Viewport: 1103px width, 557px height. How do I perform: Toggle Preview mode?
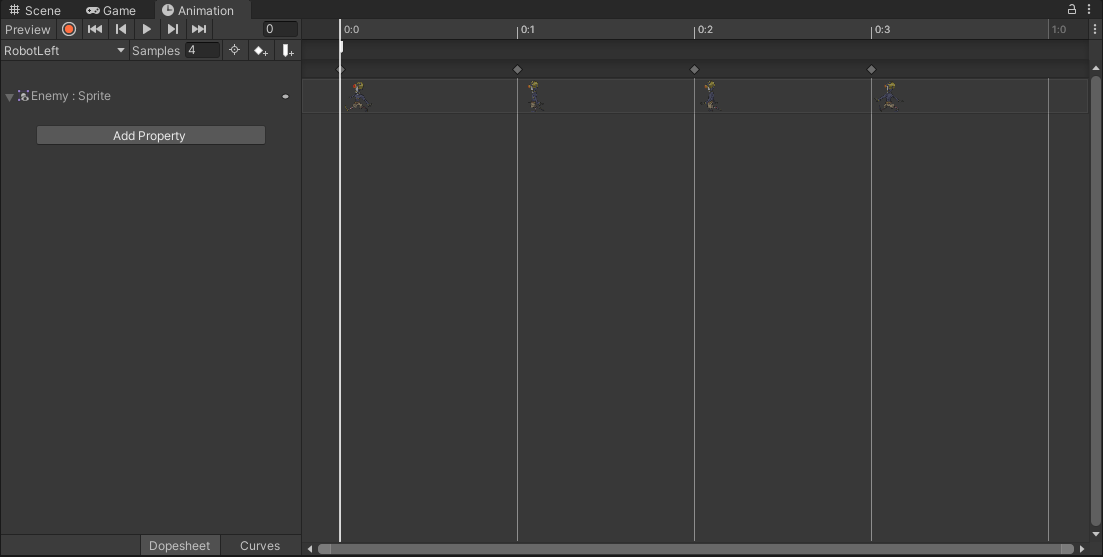pyautogui.click(x=28, y=30)
